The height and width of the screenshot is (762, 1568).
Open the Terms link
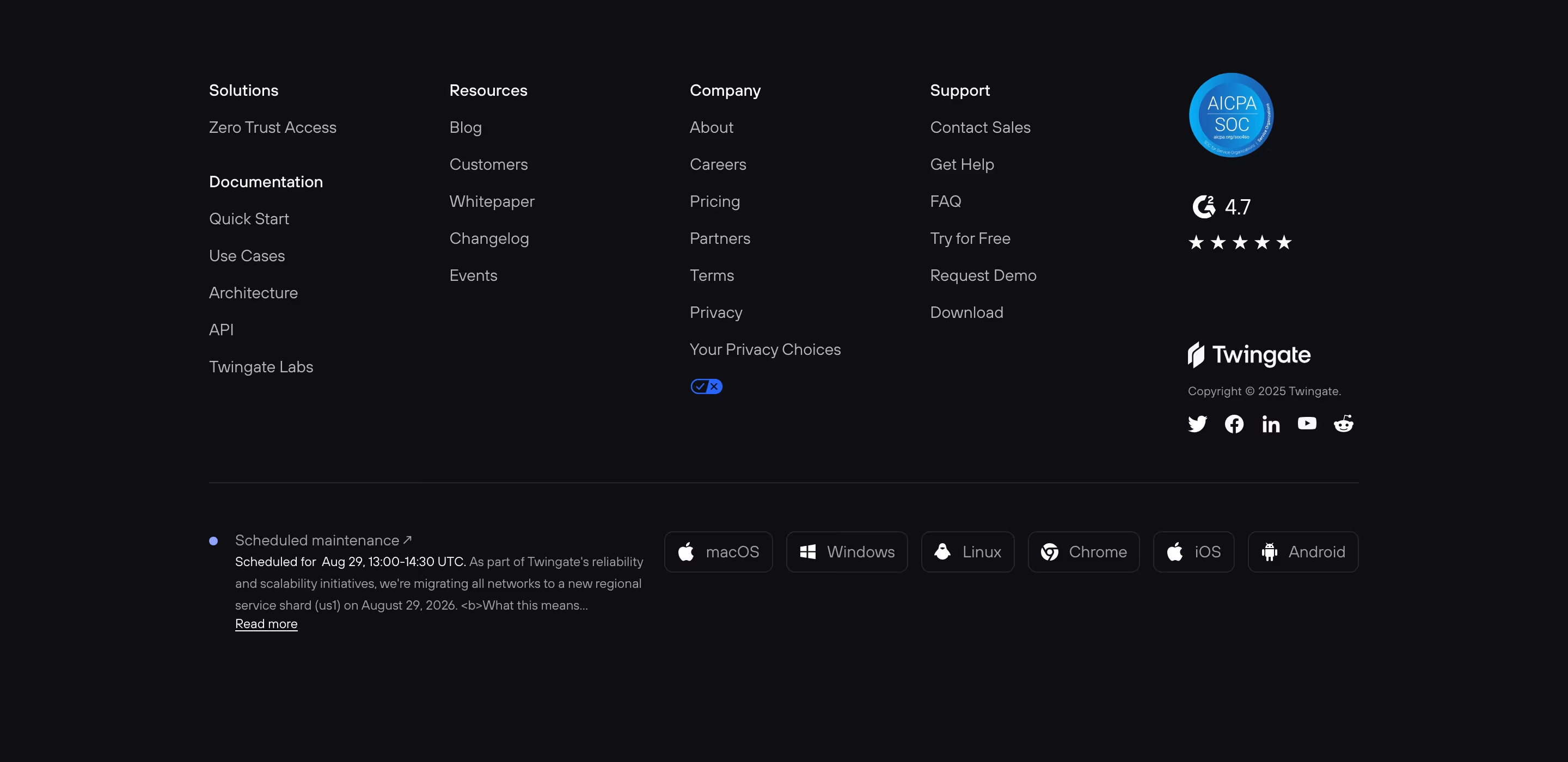712,275
